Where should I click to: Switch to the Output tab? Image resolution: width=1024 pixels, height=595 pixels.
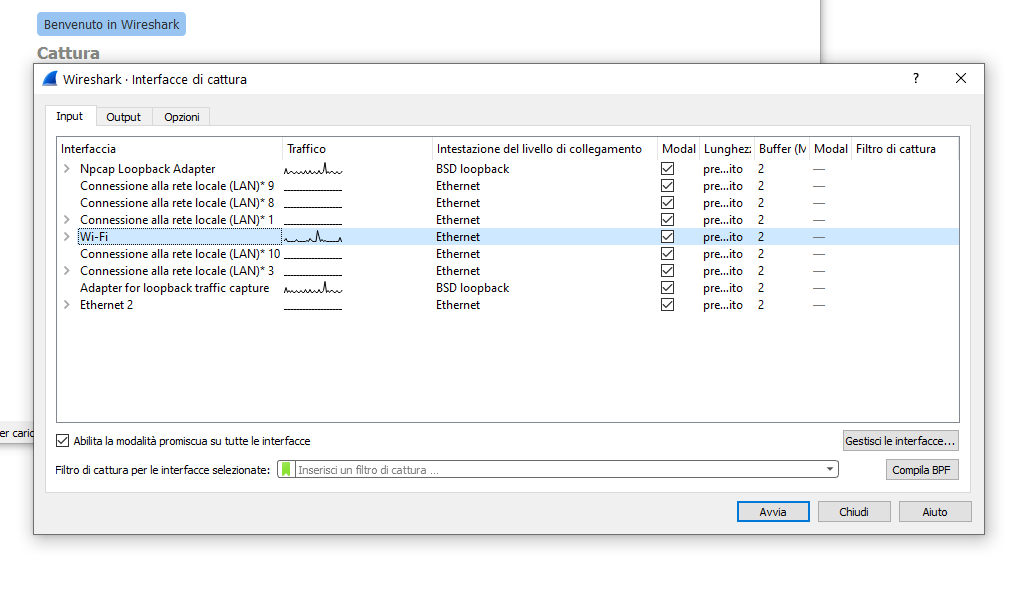[123, 117]
